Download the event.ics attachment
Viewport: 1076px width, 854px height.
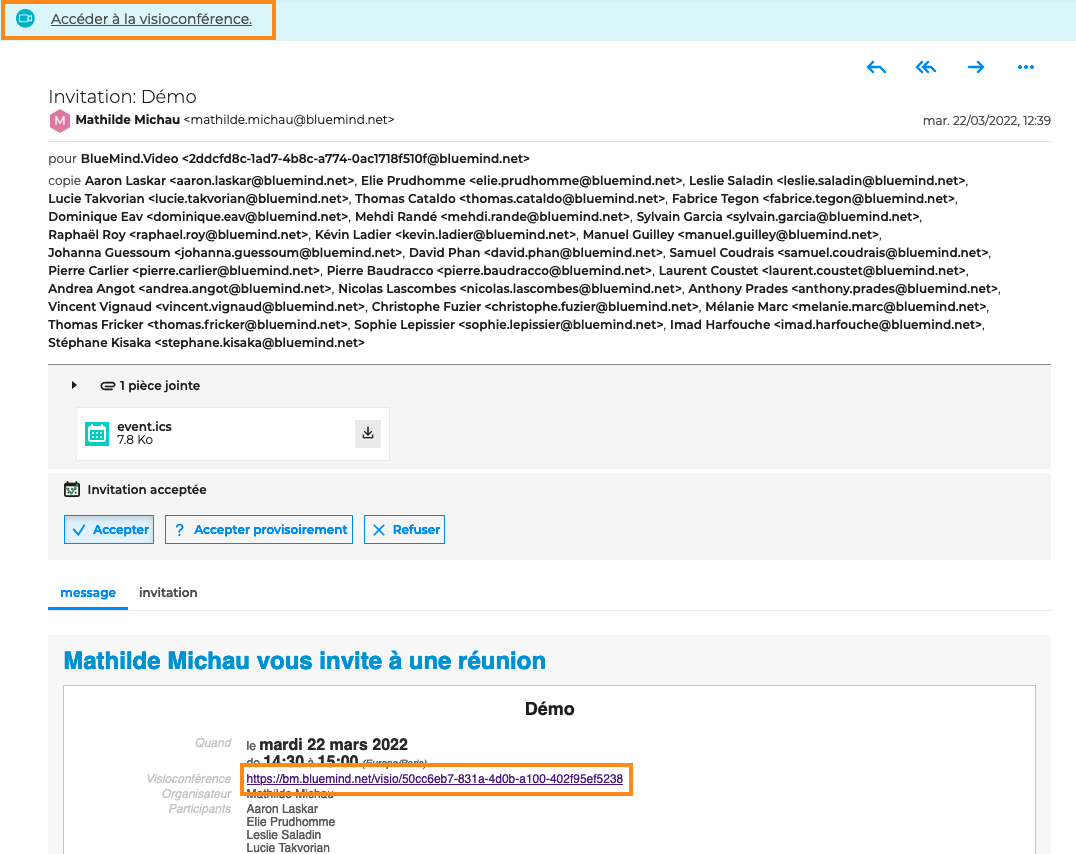pos(368,432)
